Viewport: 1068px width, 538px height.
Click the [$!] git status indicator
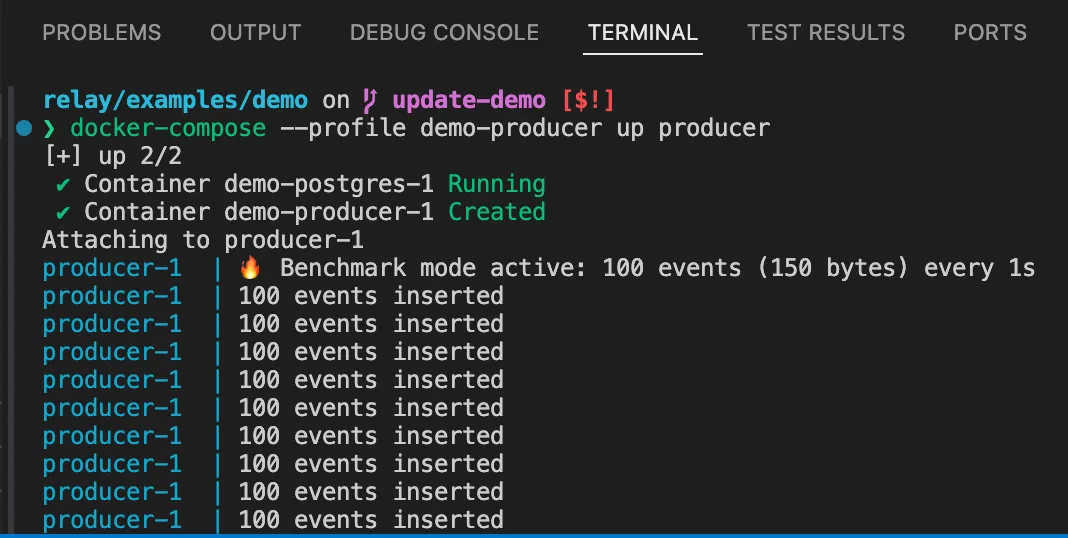pyautogui.click(x=588, y=100)
